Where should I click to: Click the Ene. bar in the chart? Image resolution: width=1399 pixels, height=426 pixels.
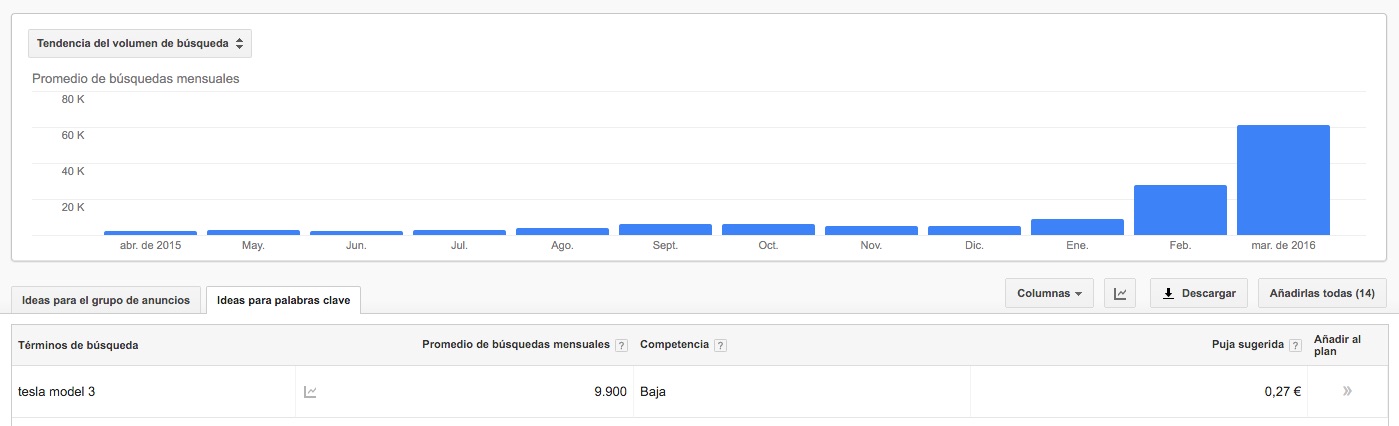point(1077,227)
